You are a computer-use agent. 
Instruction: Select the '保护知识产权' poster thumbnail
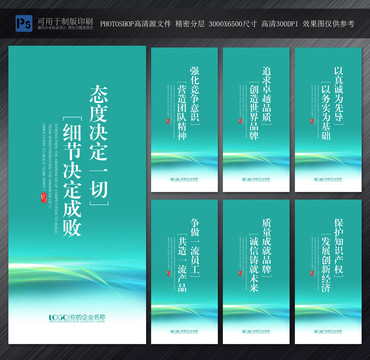click(328, 272)
